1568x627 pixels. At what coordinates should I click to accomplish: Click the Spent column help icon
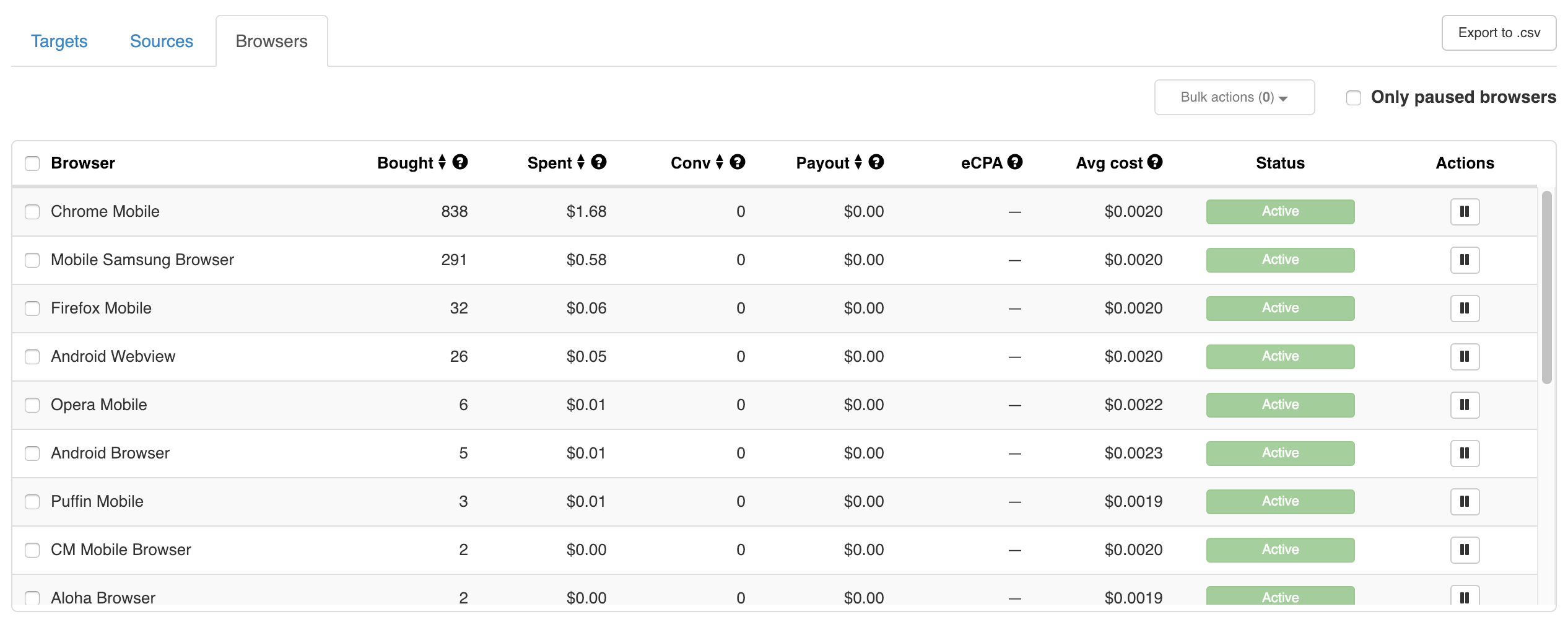pos(598,162)
